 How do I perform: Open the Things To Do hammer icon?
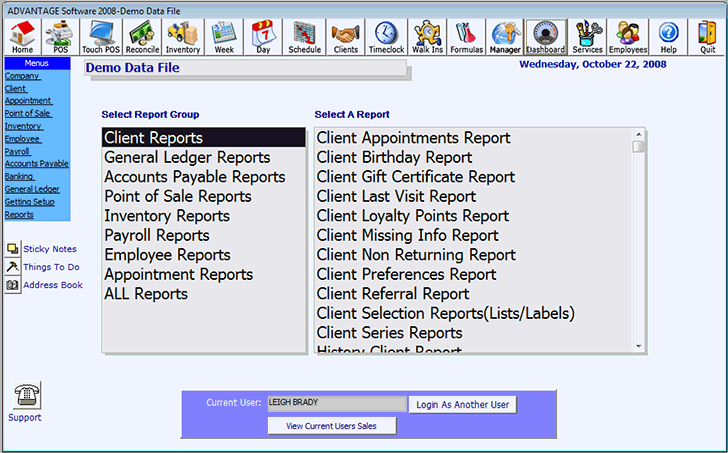(13, 267)
